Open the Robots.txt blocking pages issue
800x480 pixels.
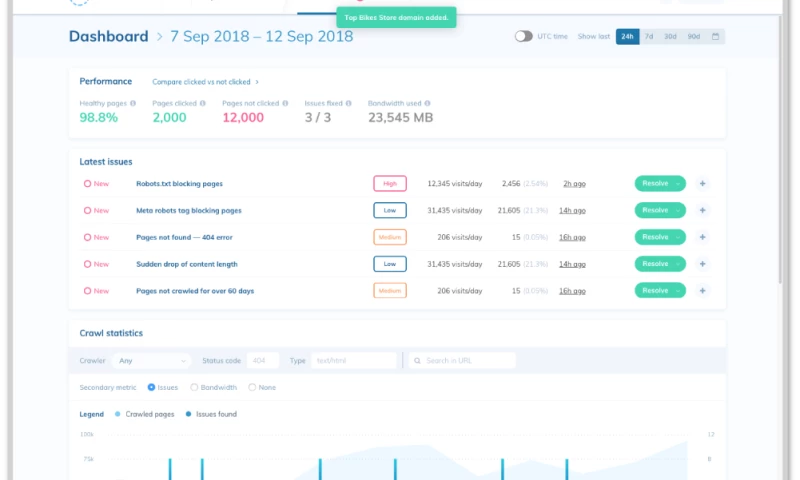[x=179, y=184]
